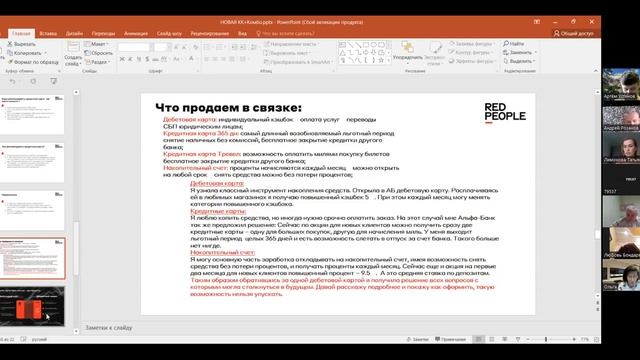Open Выделить (Select) dropdown
Viewport: 640px width, 360px height.
click(519, 61)
